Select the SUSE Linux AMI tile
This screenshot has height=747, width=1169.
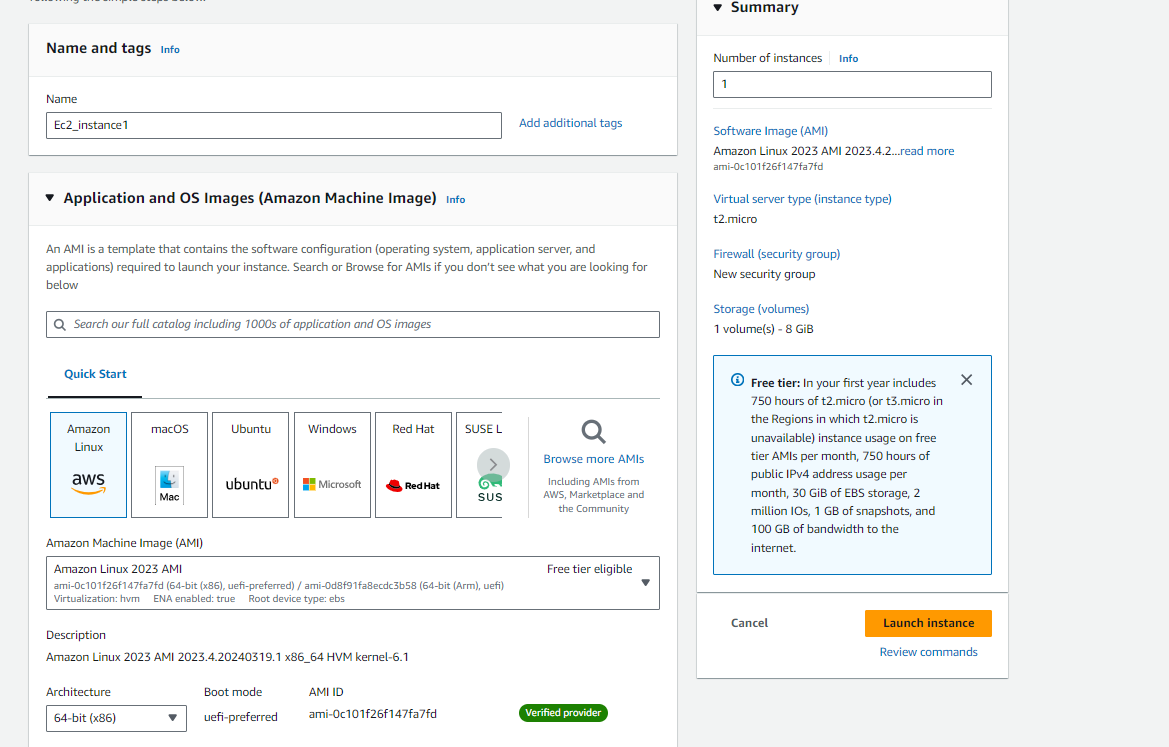[x=475, y=430]
